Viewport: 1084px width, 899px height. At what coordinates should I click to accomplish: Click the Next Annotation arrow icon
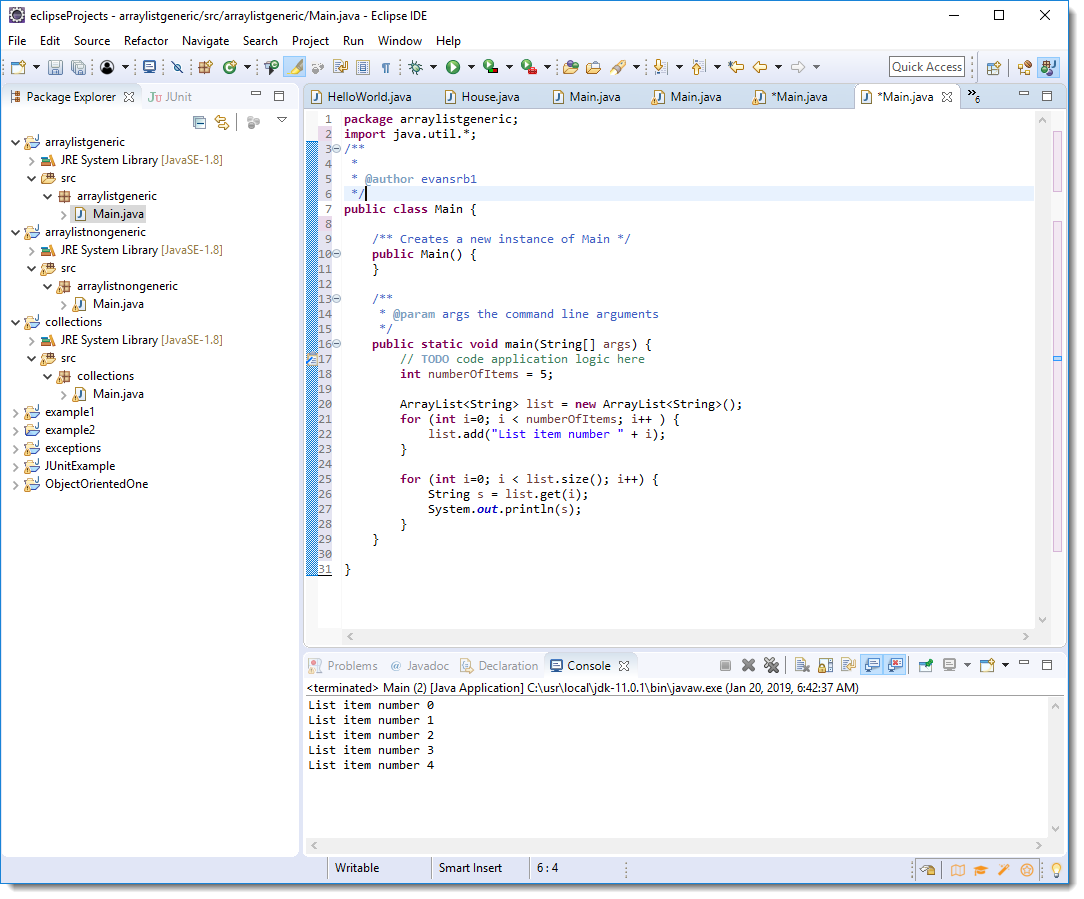click(x=661, y=67)
